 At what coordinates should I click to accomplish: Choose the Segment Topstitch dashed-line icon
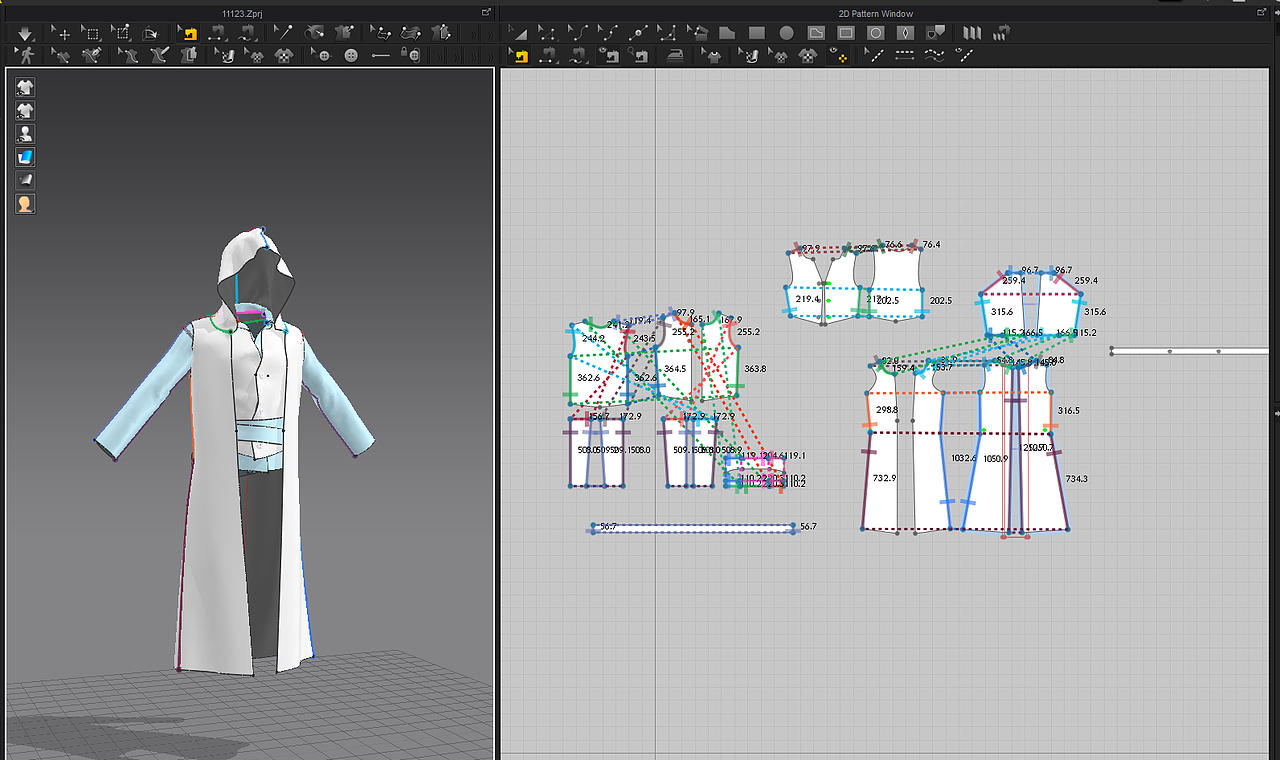pyautogui.click(x=904, y=56)
